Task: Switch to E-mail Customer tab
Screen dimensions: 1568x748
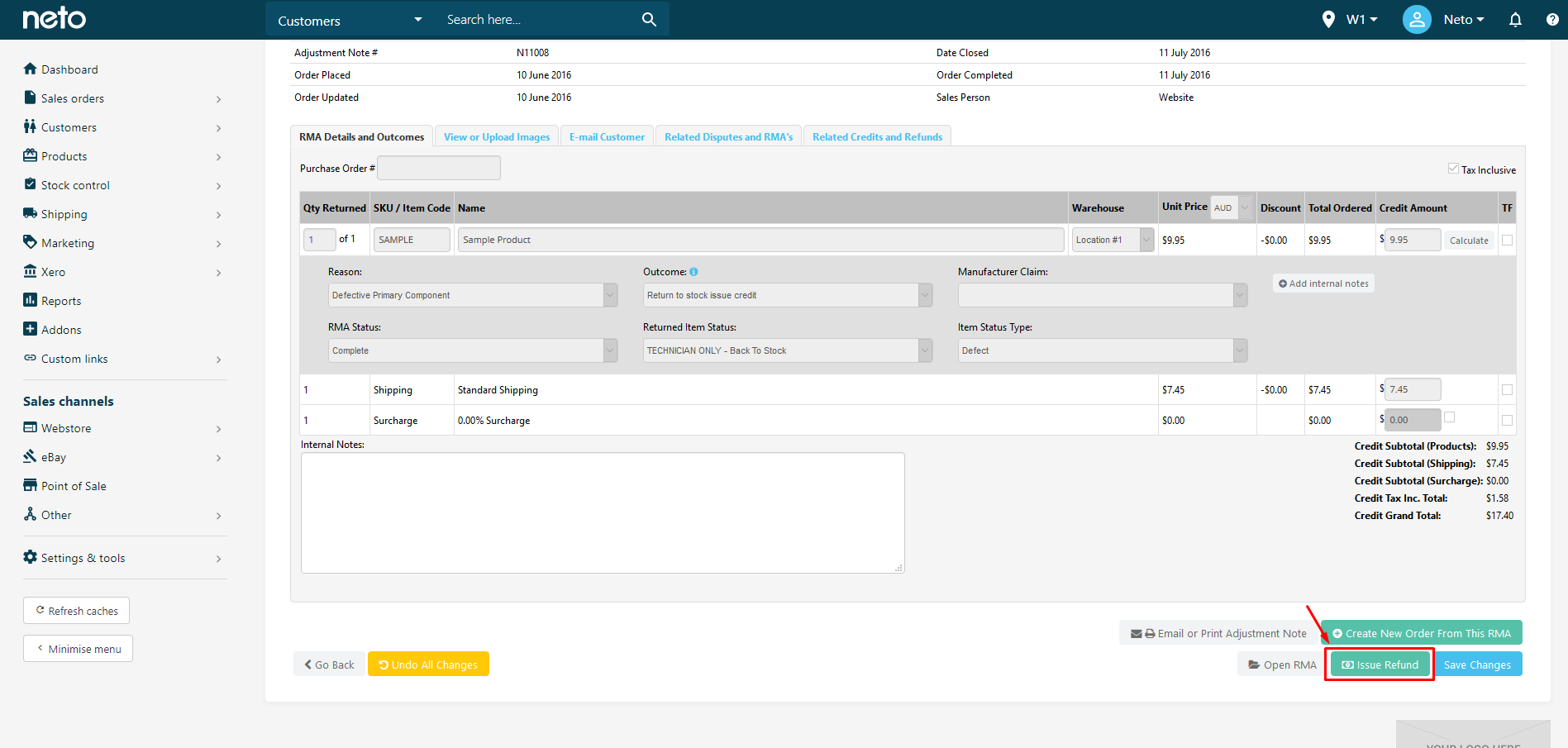Action: coord(607,136)
